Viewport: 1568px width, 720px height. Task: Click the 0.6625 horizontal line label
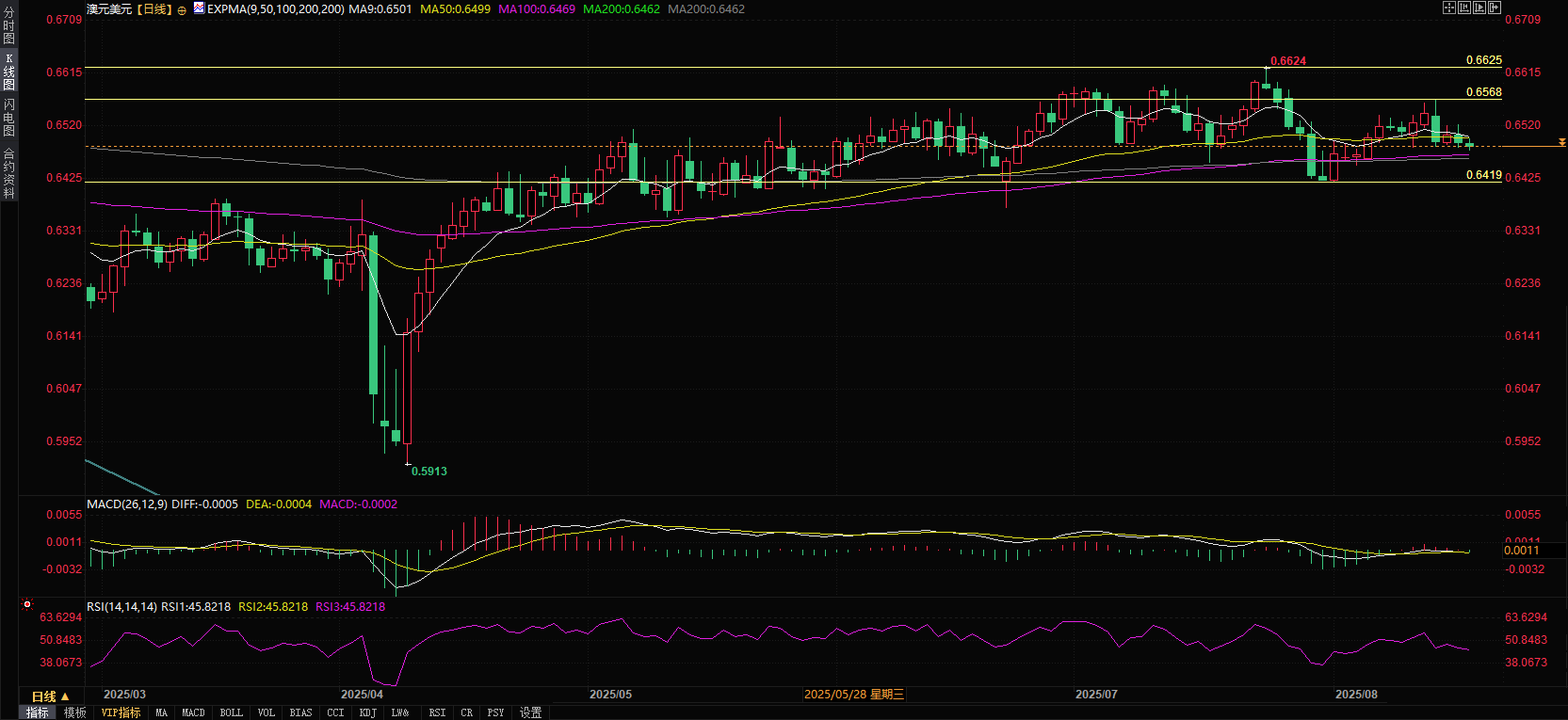(x=1484, y=60)
